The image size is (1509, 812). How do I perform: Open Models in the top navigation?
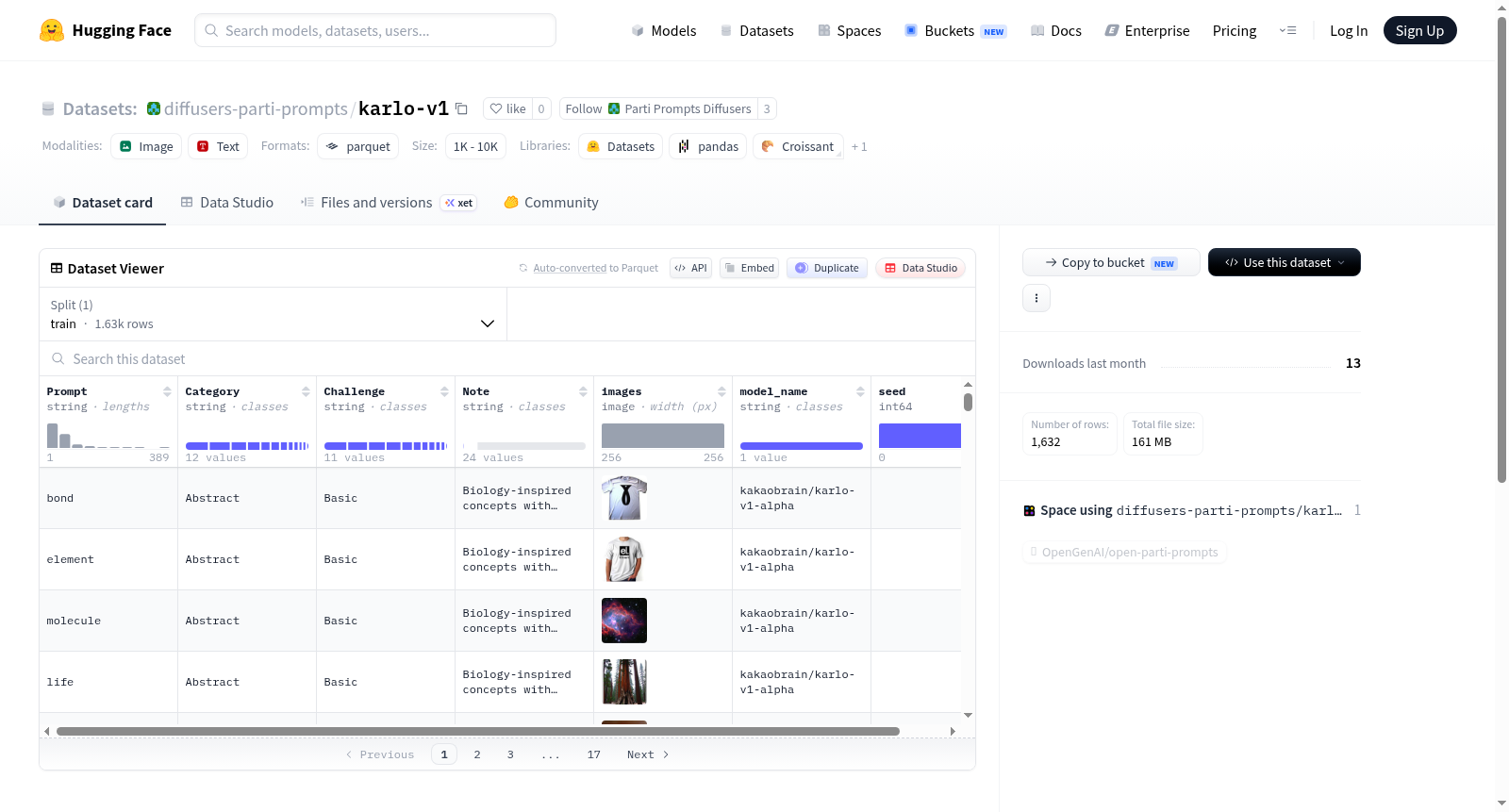click(664, 30)
